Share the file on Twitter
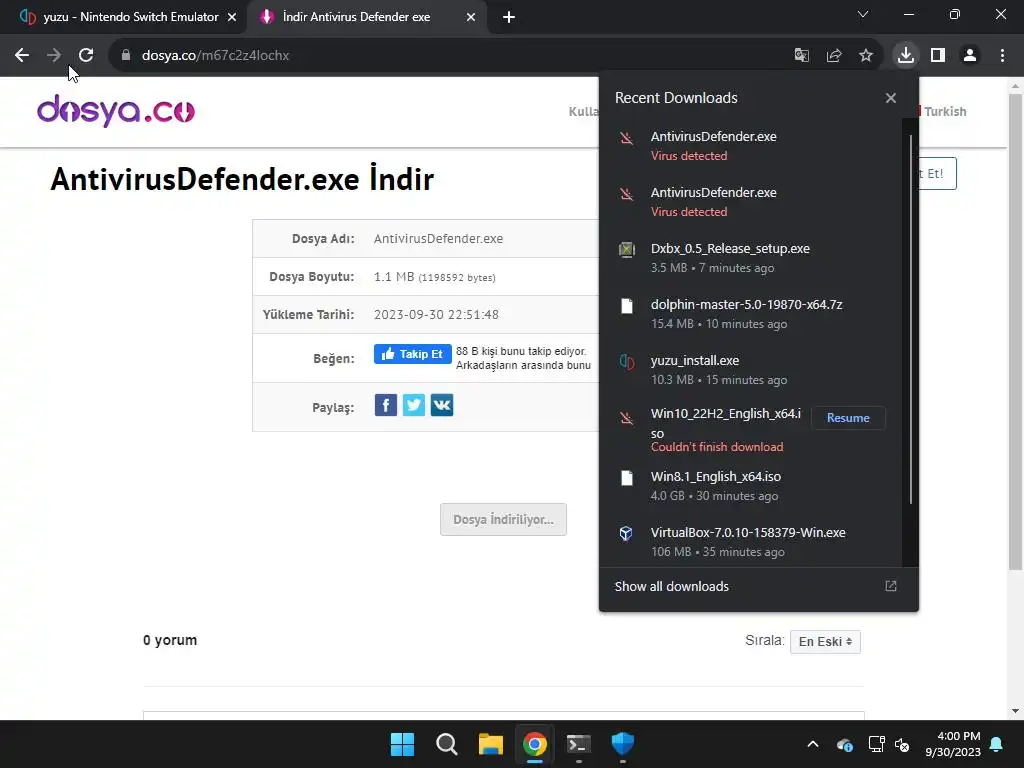Screen dimensions: 1024x768 (414, 405)
